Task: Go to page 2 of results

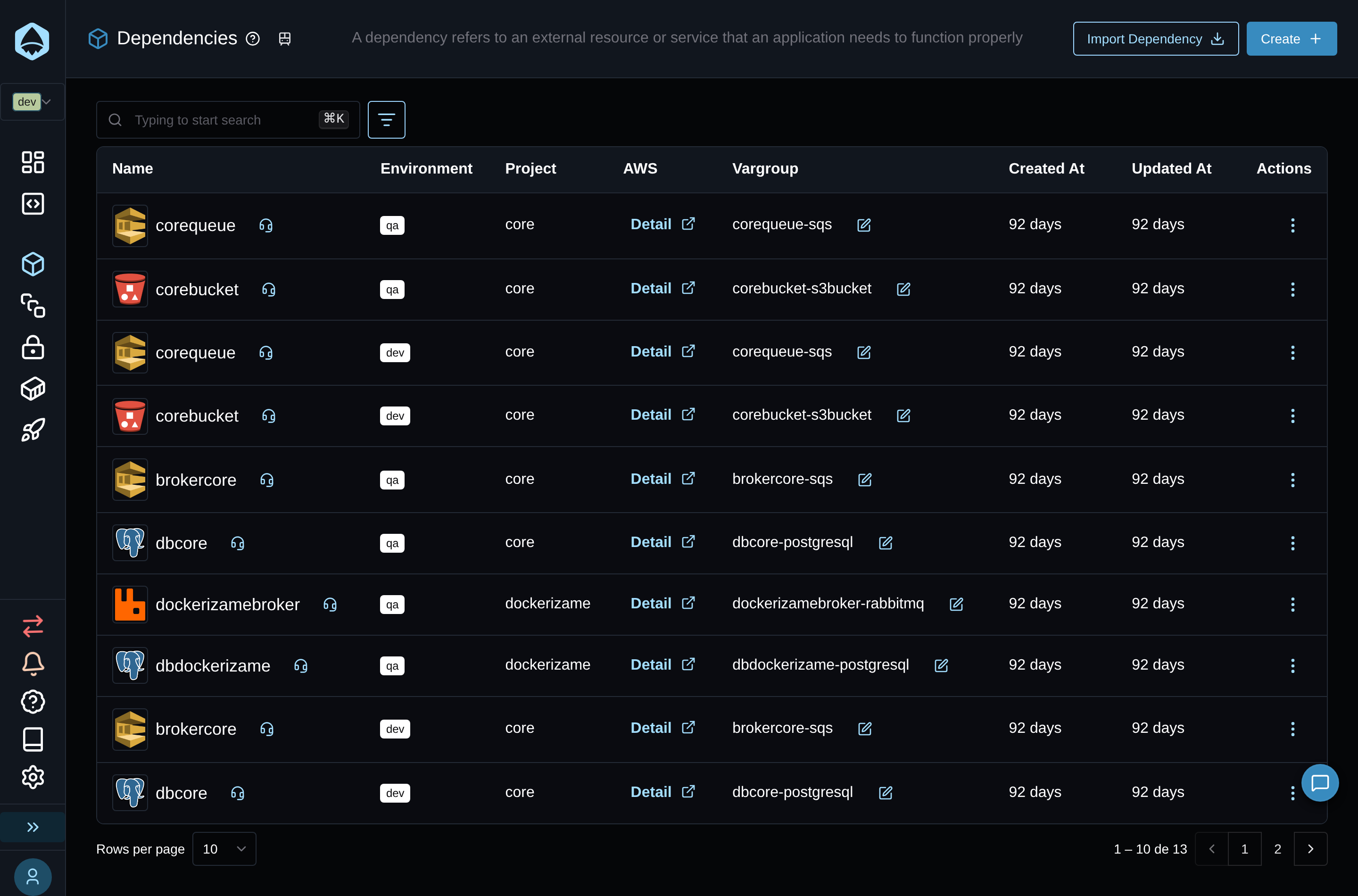Action: 1277,849
